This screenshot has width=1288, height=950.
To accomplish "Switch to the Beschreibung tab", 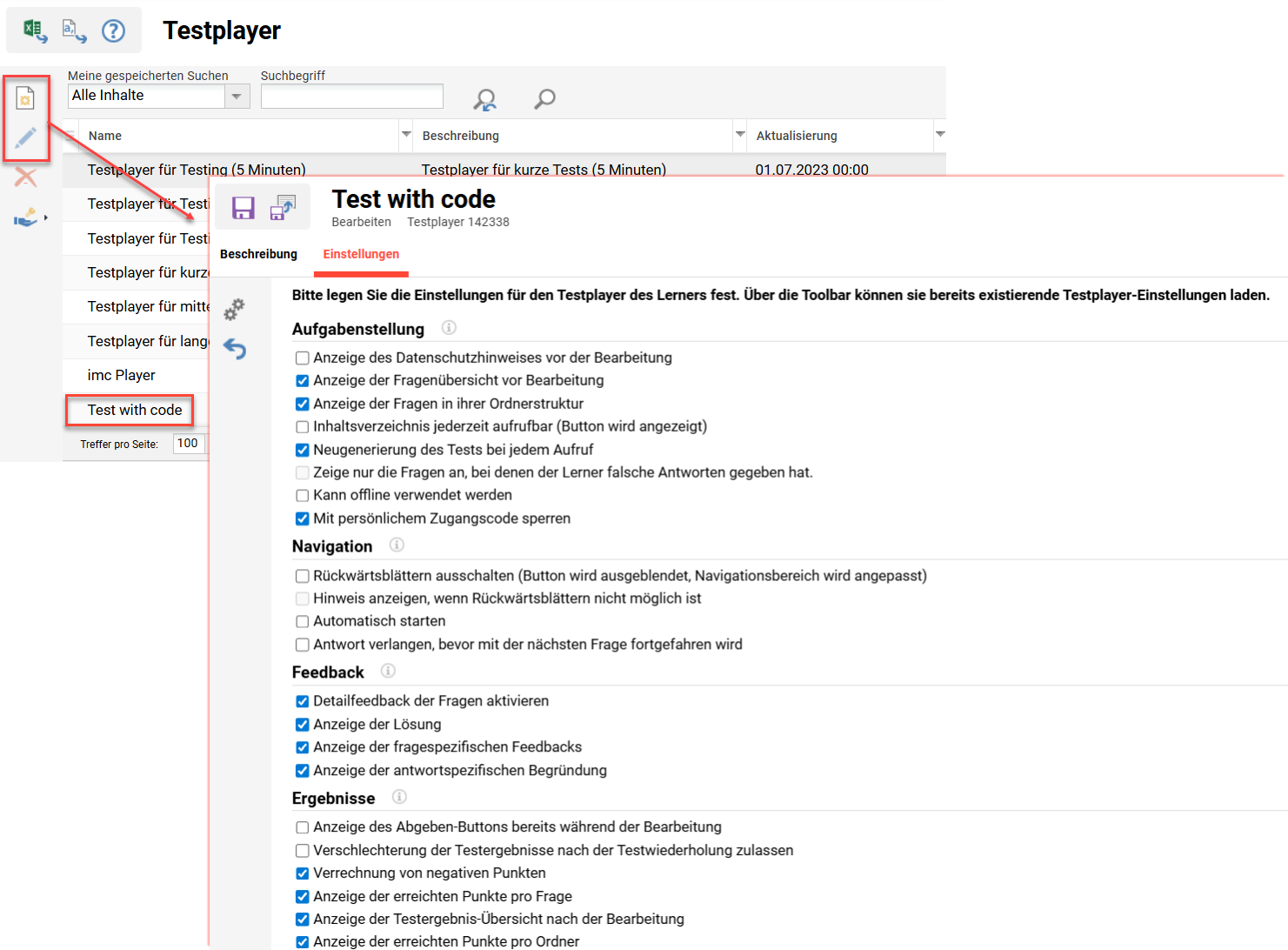I will point(258,254).
